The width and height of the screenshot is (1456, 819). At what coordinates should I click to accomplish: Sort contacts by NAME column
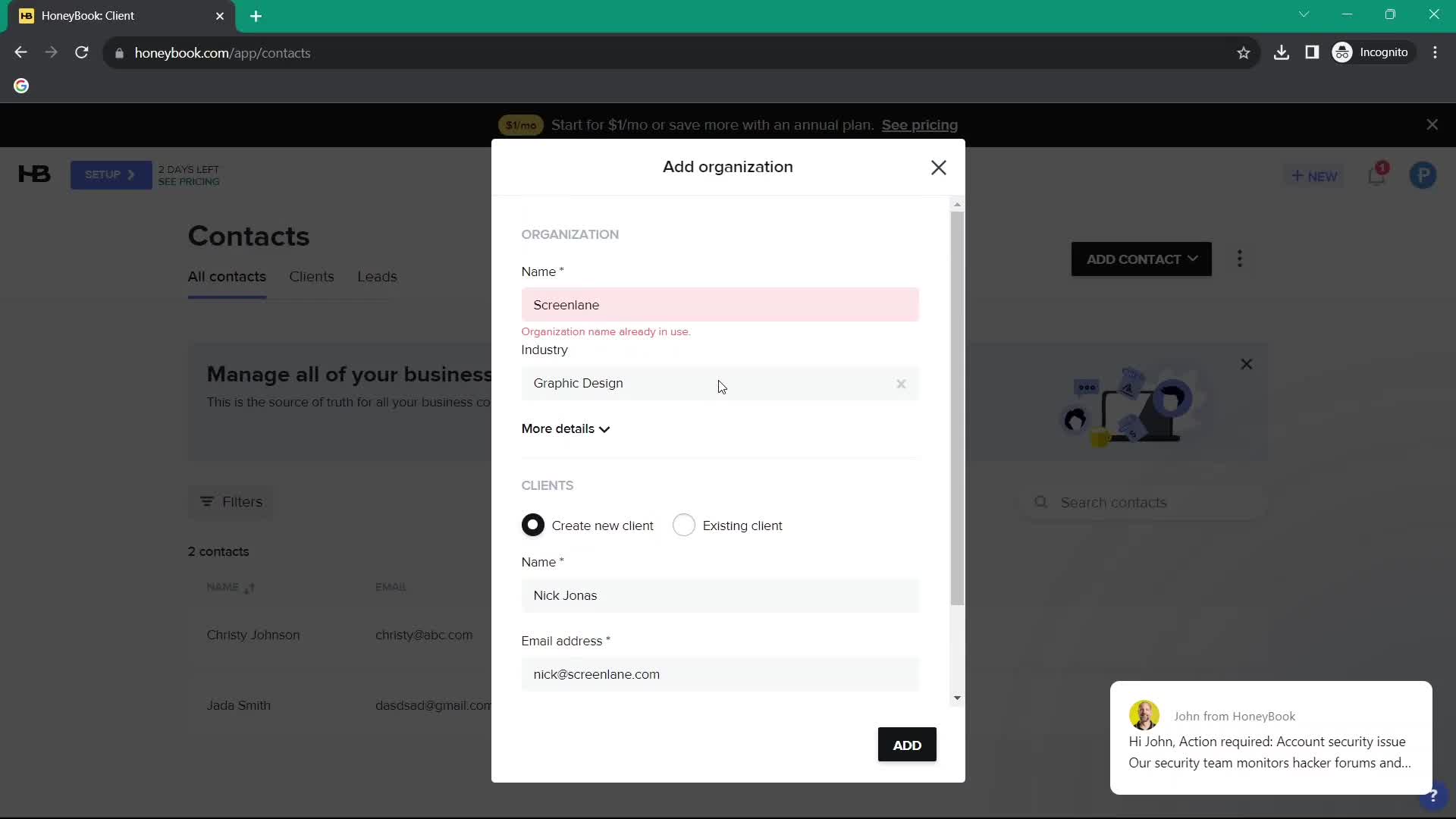(x=231, y=588)
